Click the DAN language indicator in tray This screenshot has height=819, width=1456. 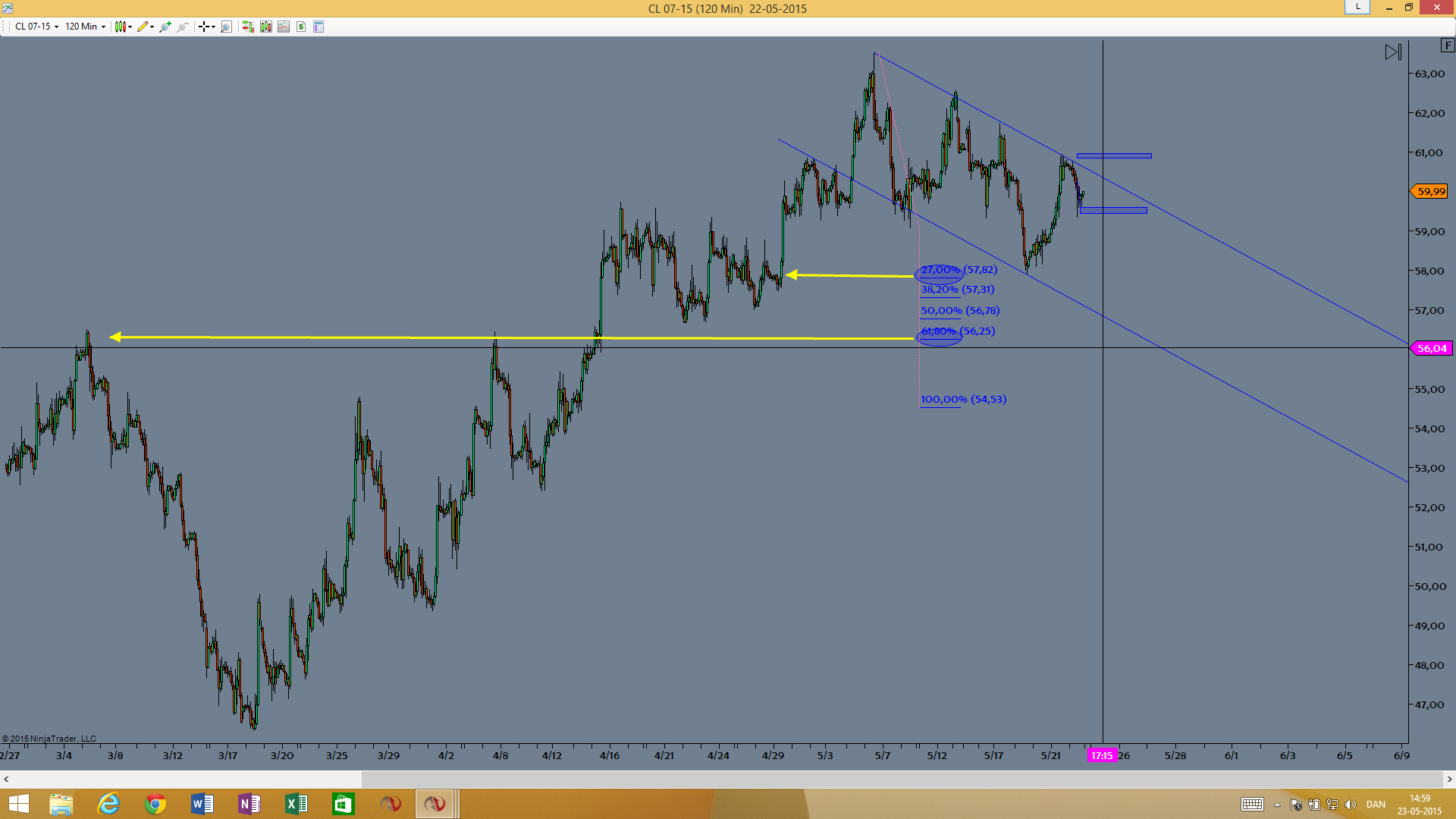pyautogui.click(x=1376, y=805)
